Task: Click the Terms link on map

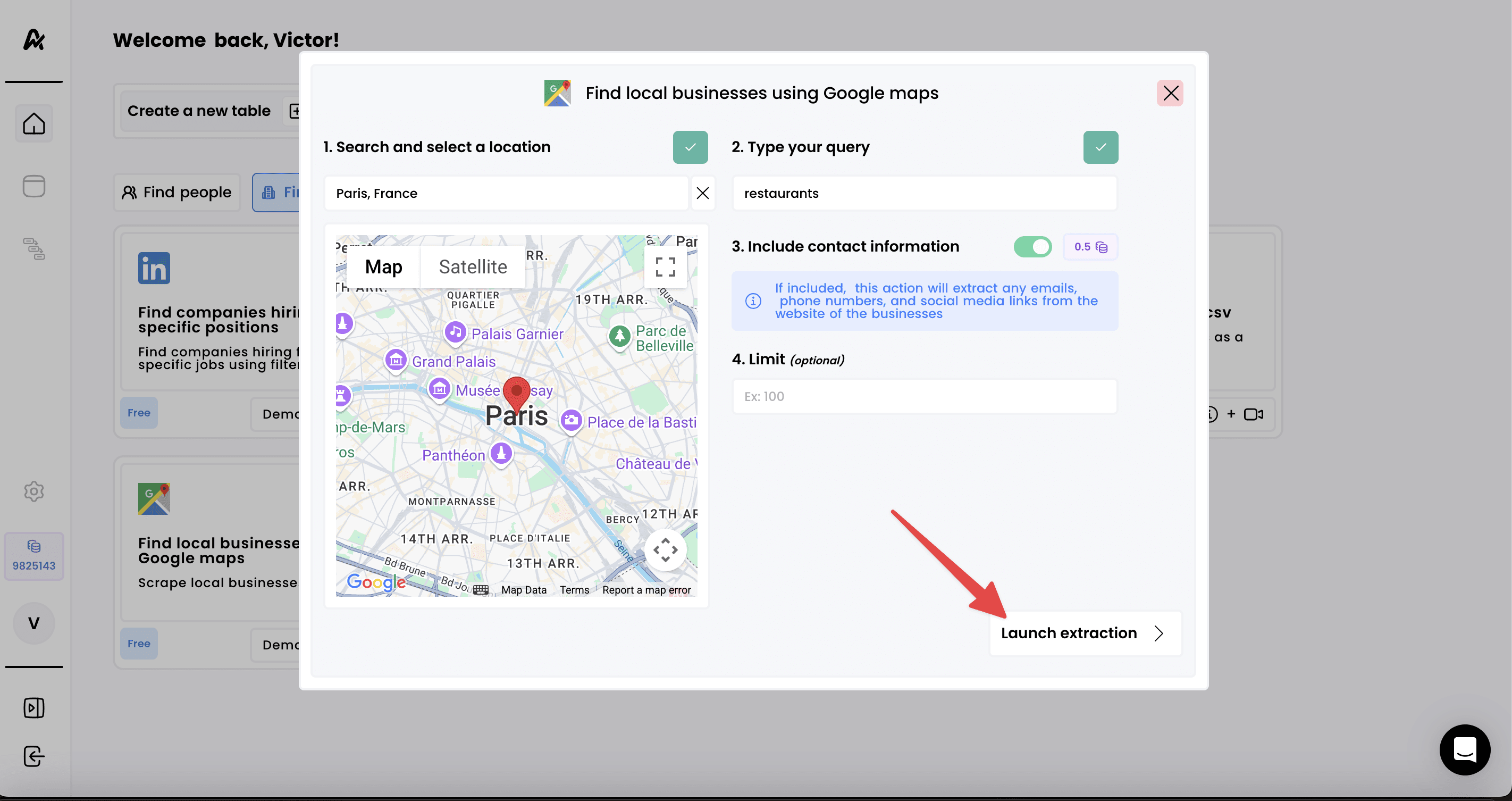Action: pyautogui.click(x=574, y=590)
